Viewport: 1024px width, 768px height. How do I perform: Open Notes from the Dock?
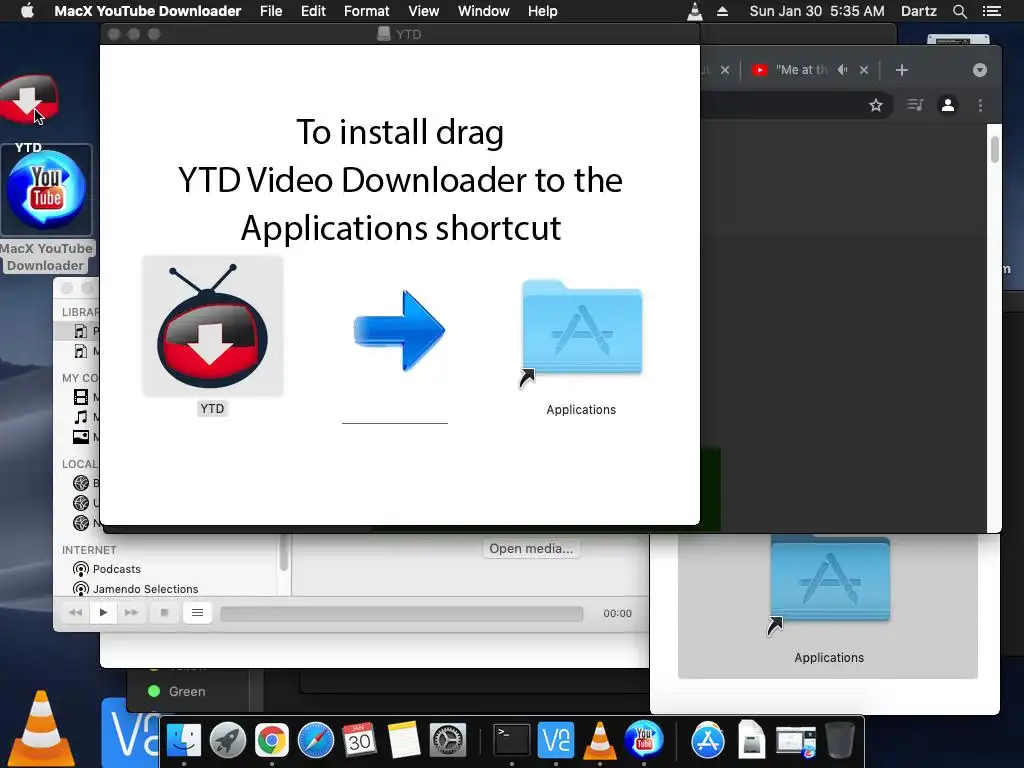pos(403,740)
